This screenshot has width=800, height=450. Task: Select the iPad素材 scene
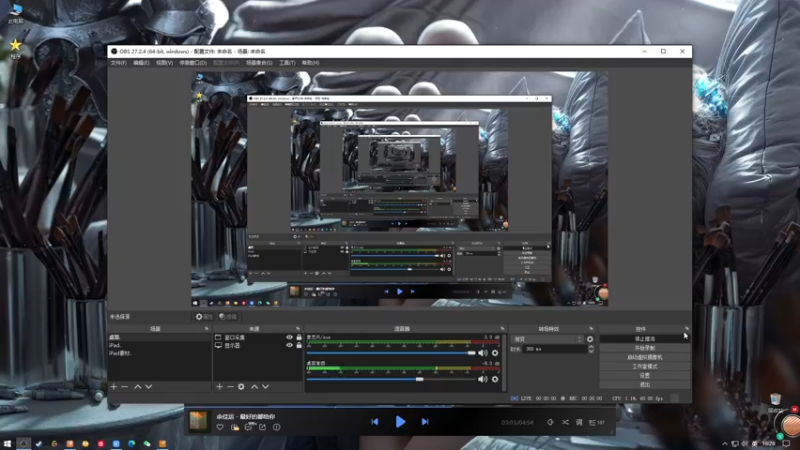(x=159, y=353)
